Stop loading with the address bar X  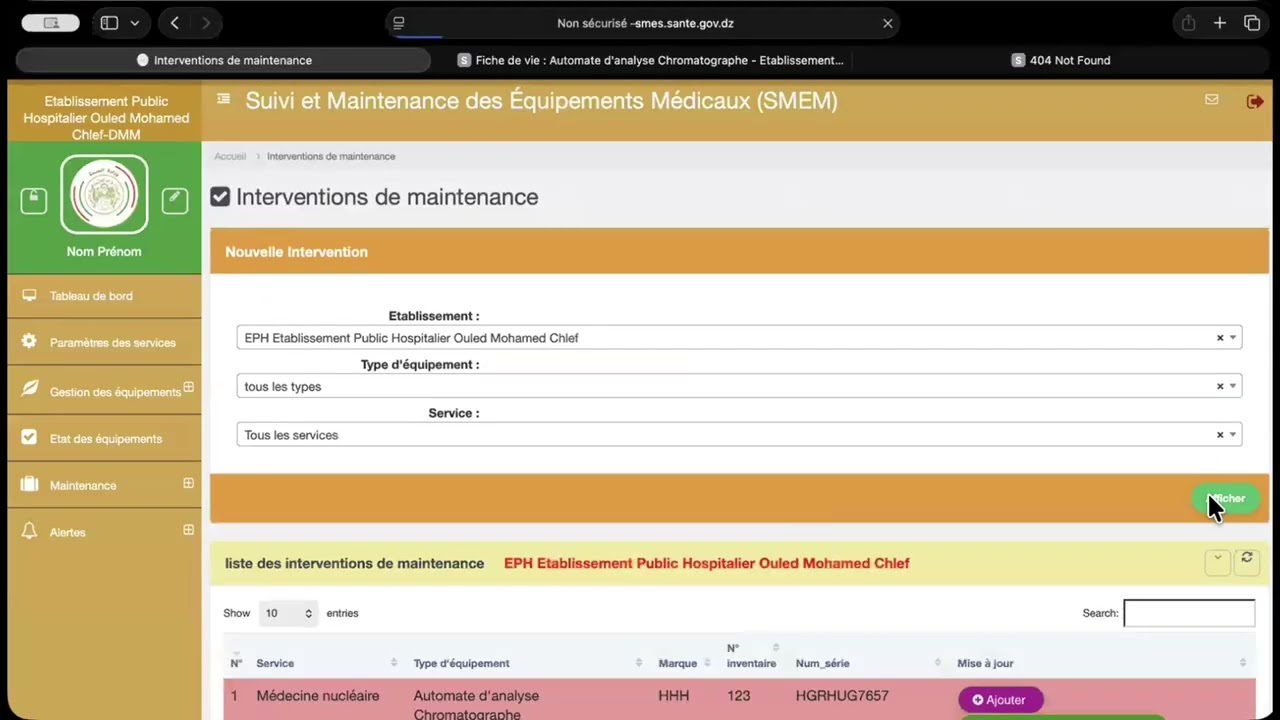pyautogui.click(x=887, y=23)
